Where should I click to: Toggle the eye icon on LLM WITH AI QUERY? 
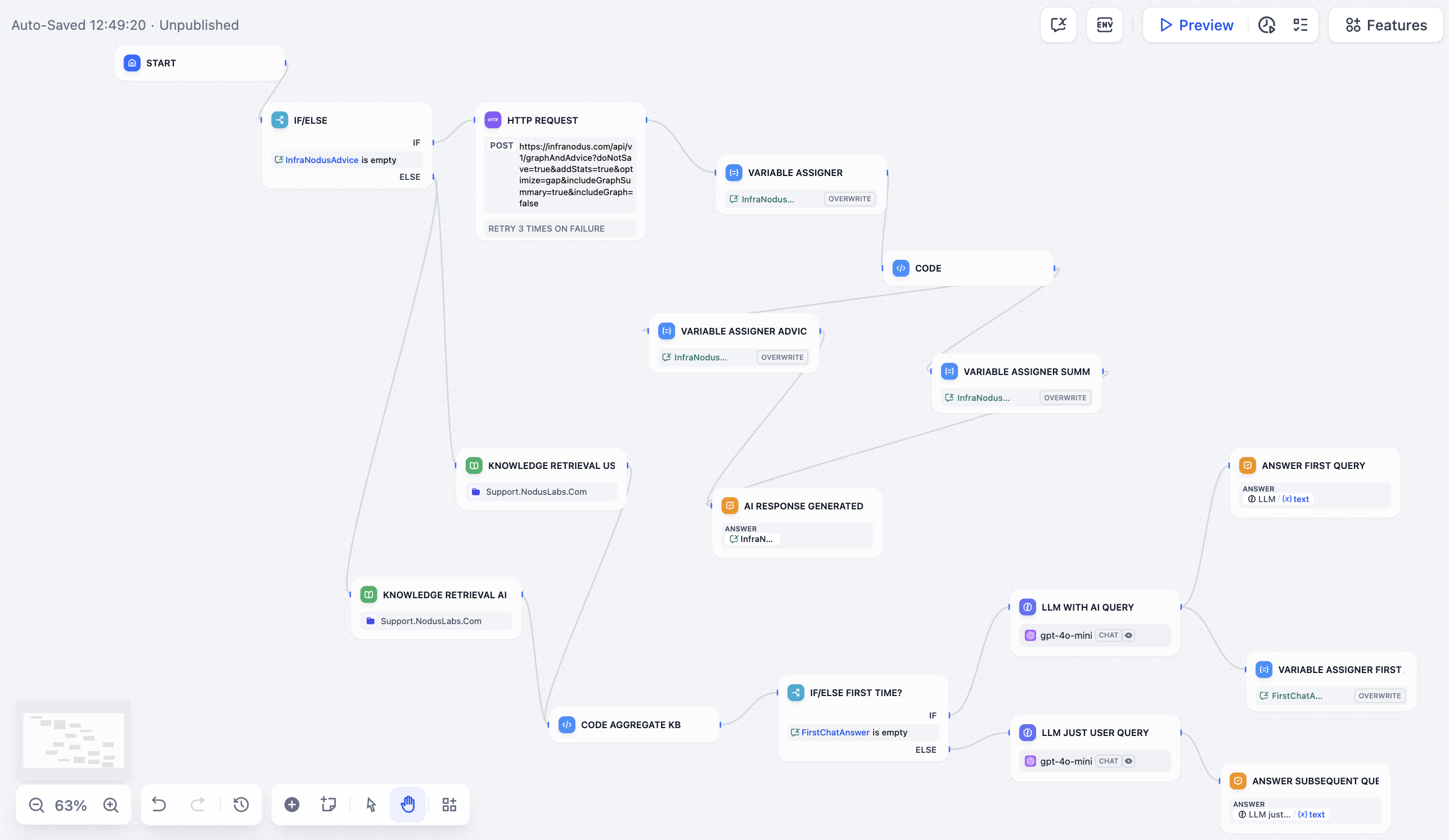(1129, 635)
